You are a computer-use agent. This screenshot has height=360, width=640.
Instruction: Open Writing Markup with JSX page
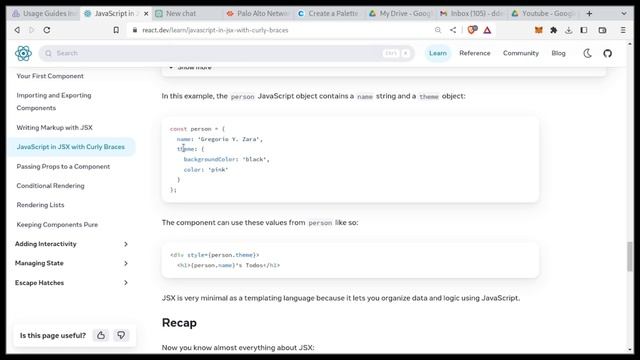54,127
